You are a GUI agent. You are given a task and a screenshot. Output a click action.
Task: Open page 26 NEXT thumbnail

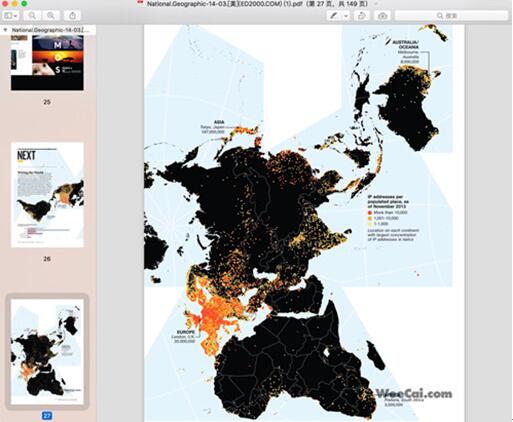point(47,195)
